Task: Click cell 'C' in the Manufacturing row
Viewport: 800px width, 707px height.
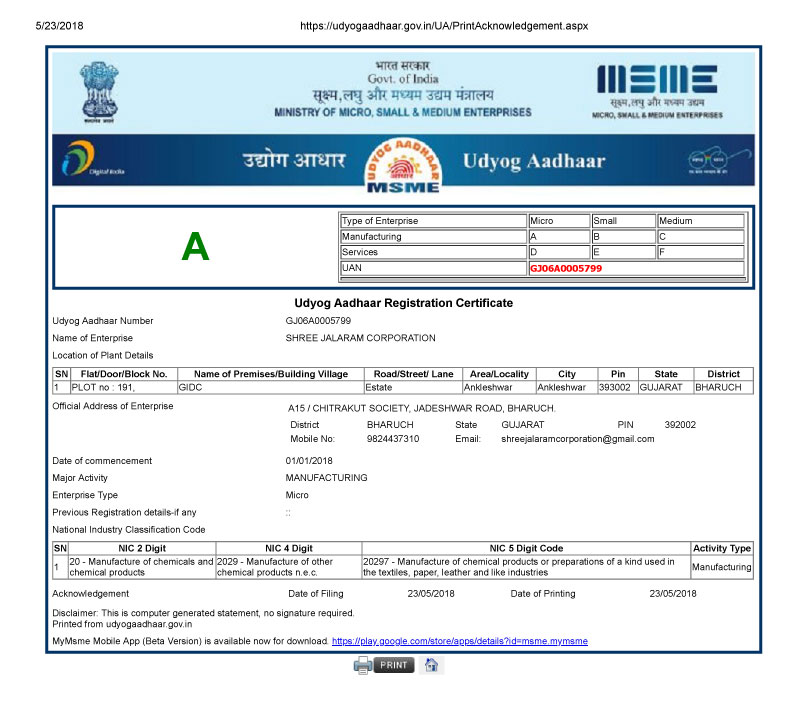Action: pos(700,237)
